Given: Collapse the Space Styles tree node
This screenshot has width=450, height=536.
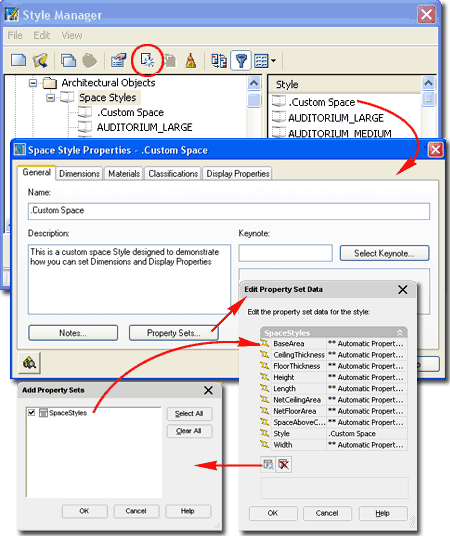Looking at the screenshot, I should (50, 98).
